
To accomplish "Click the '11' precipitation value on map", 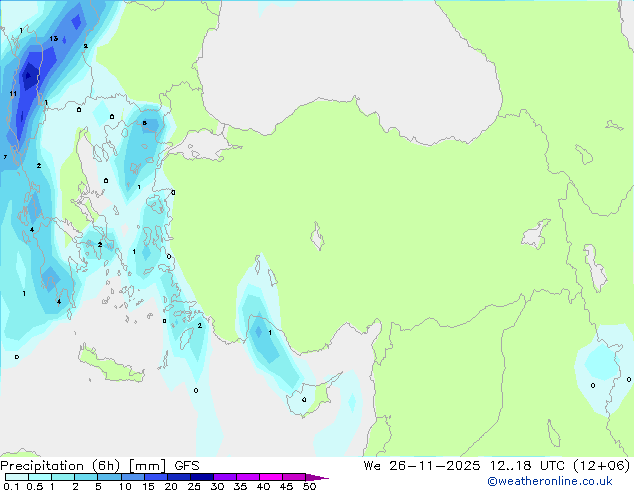I will (x=13, y=94).
